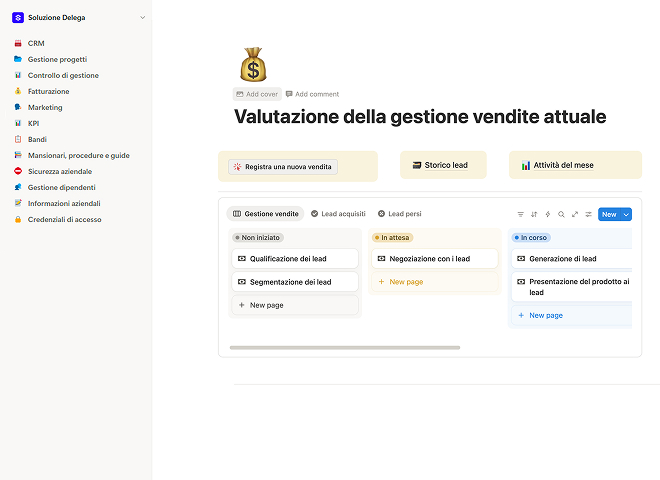This screenshot has width=660, height=480.
Task: Open the Sicurezza aziendale sidebar page
Action: pyautogui.click(x=60, y=171)
